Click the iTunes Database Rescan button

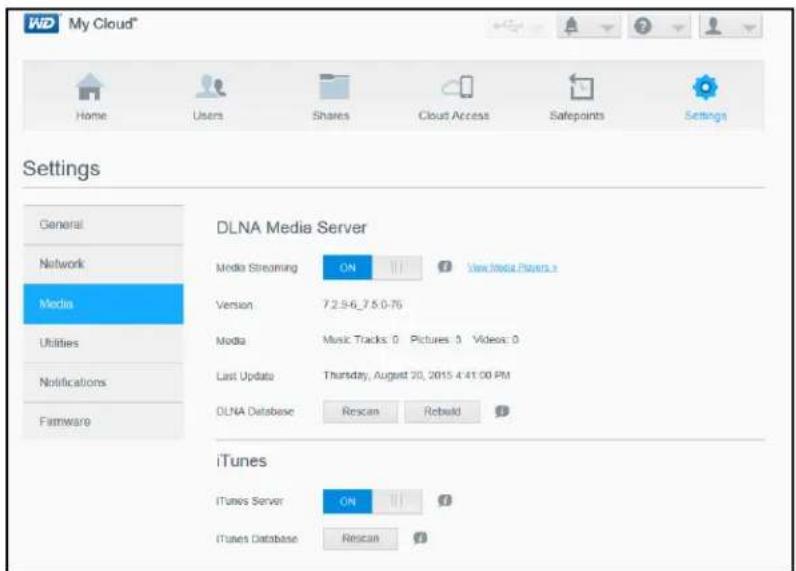coord(360,539)
